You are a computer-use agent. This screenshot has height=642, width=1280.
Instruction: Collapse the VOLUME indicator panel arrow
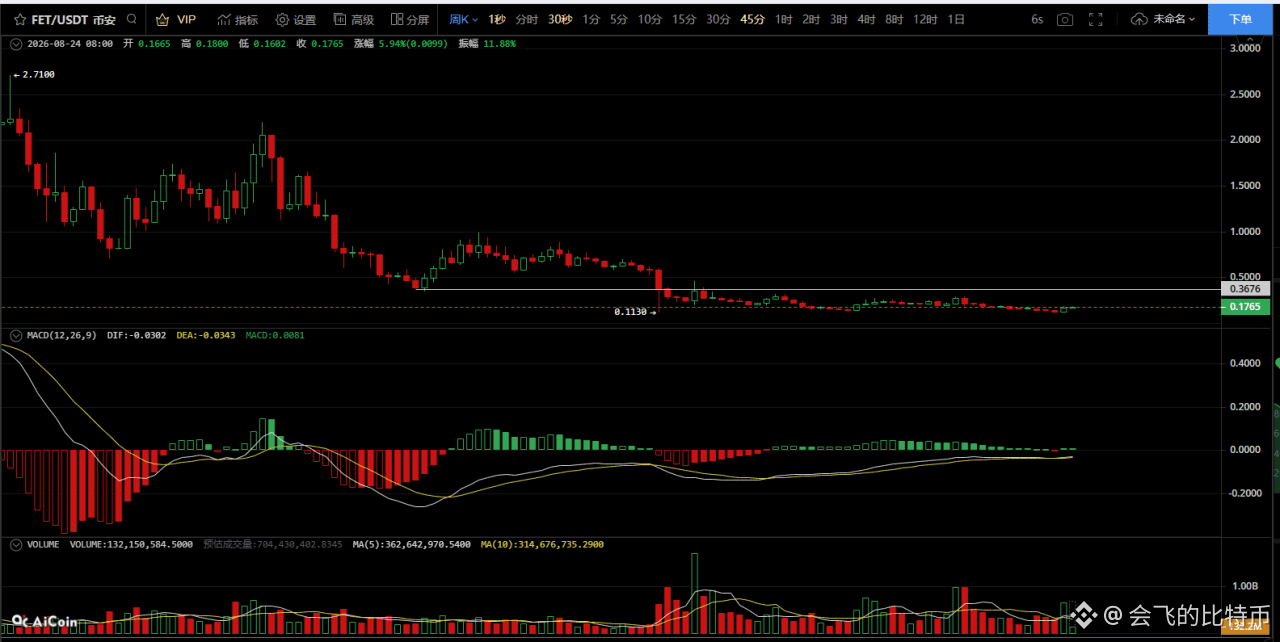14,545
